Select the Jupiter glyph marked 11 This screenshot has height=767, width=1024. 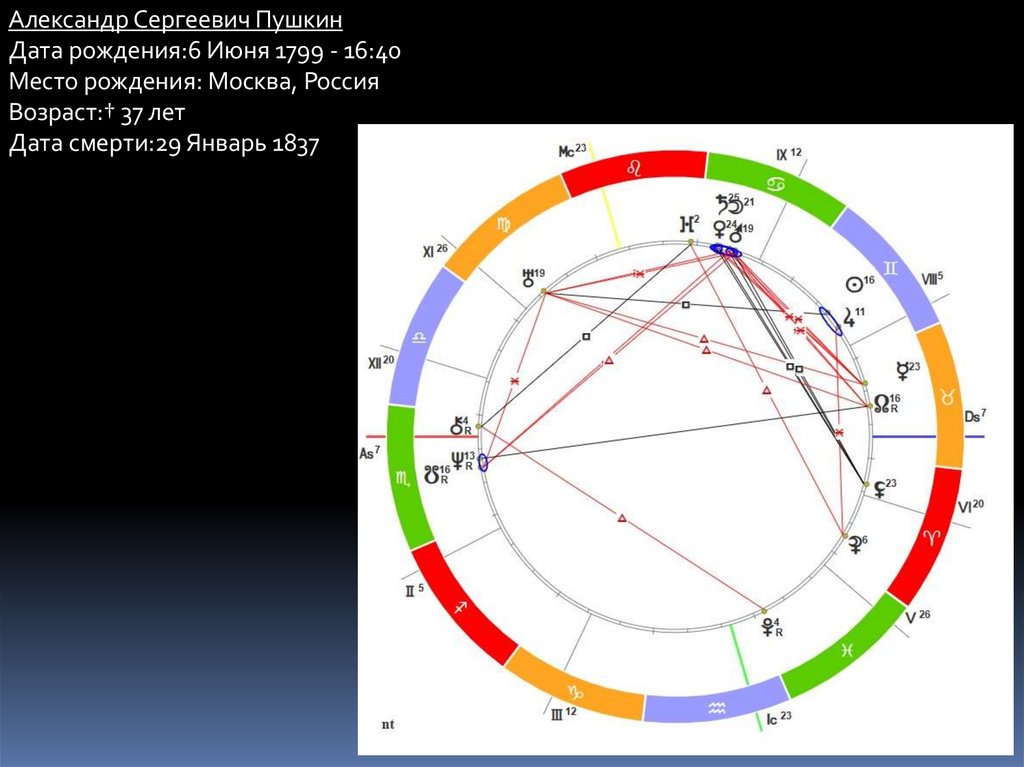[848, 318]
